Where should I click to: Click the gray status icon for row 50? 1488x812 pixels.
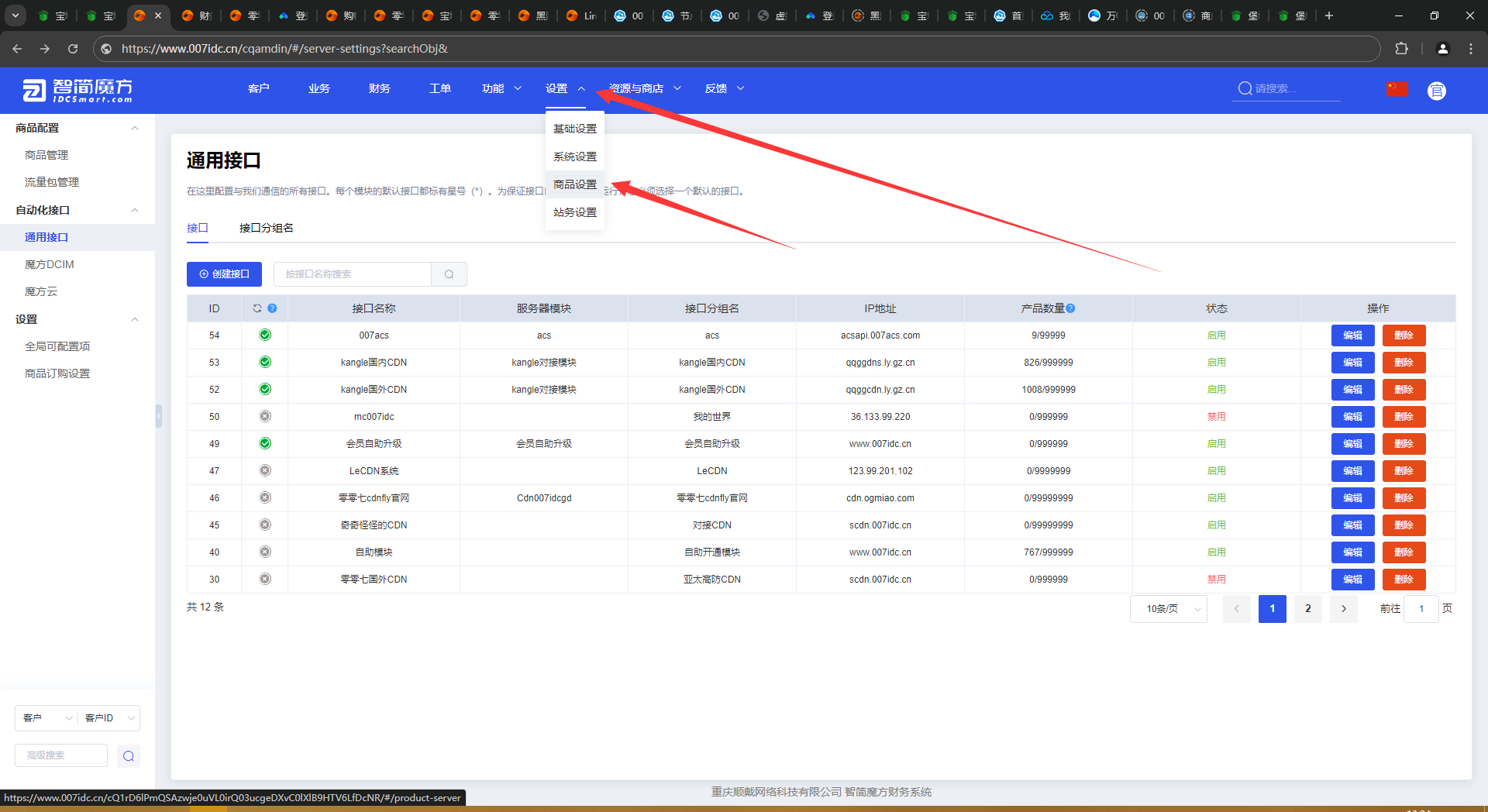click(x=265, y=416)
